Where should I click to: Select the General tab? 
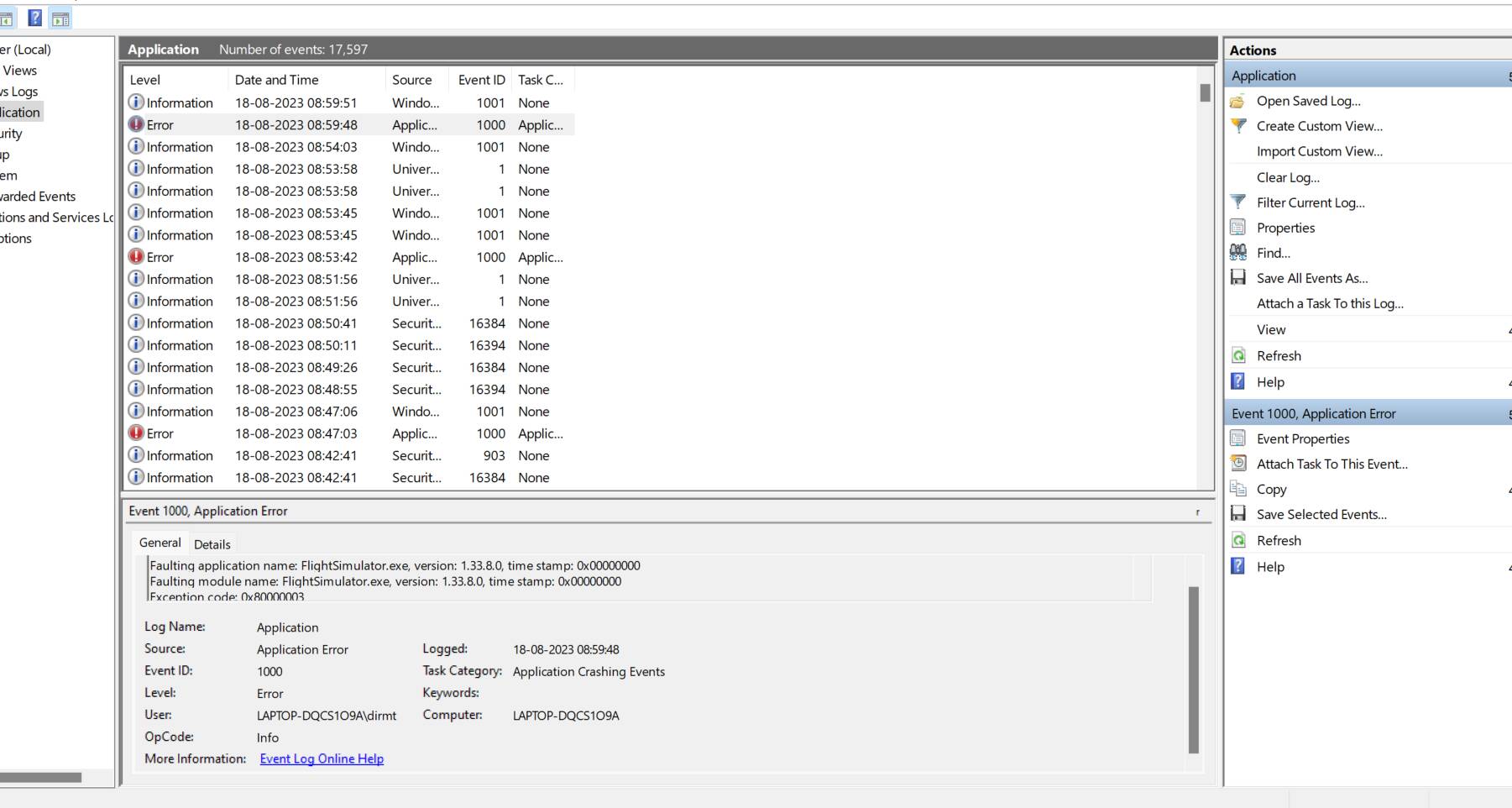160,543
